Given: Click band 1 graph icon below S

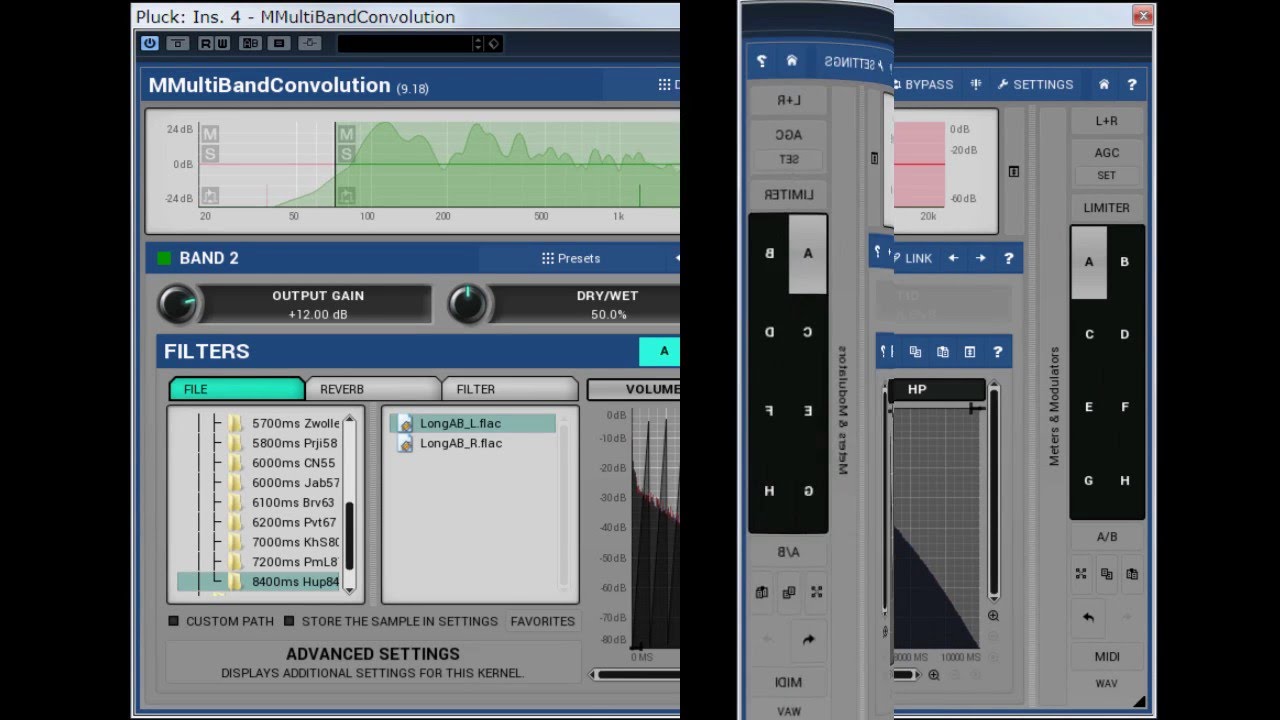Looking at the screenshot, I should (x=209, y=195).
